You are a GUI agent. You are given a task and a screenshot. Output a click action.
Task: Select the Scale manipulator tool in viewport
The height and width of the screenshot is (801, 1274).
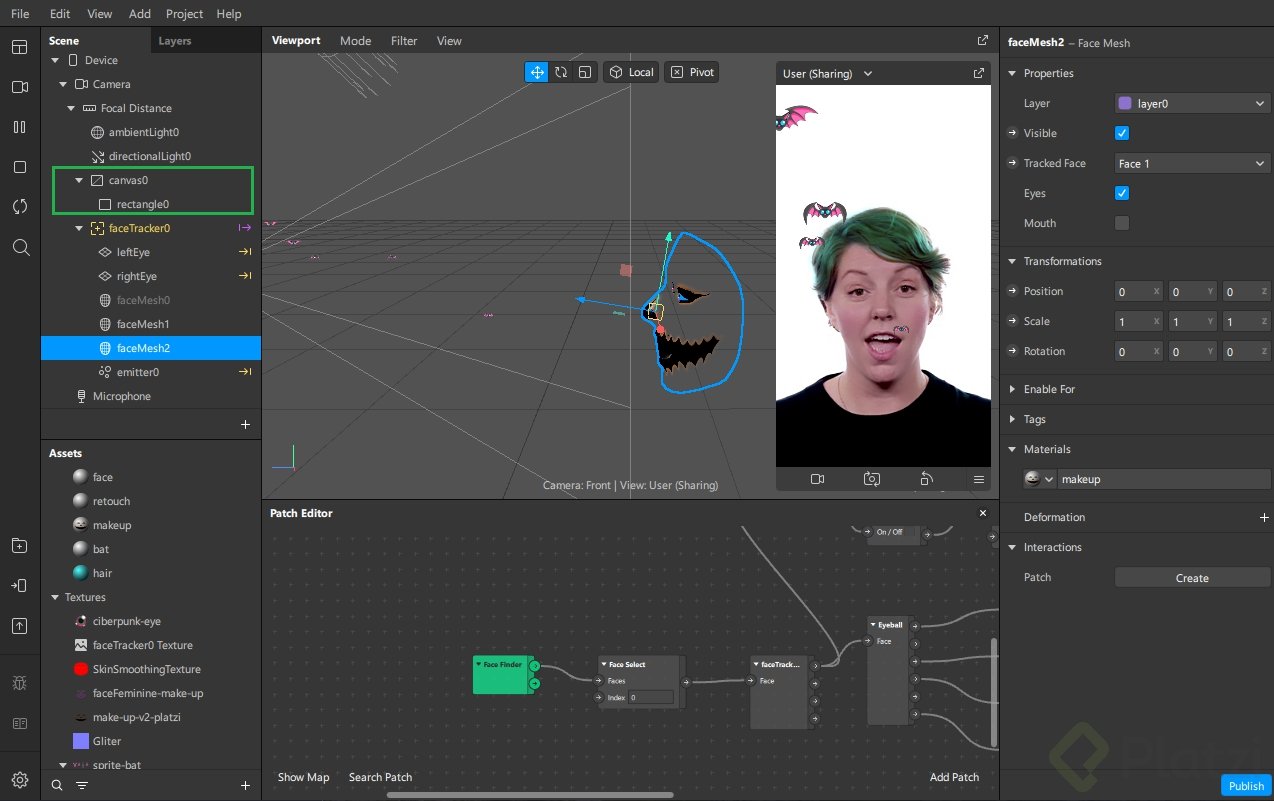(585, 72)
